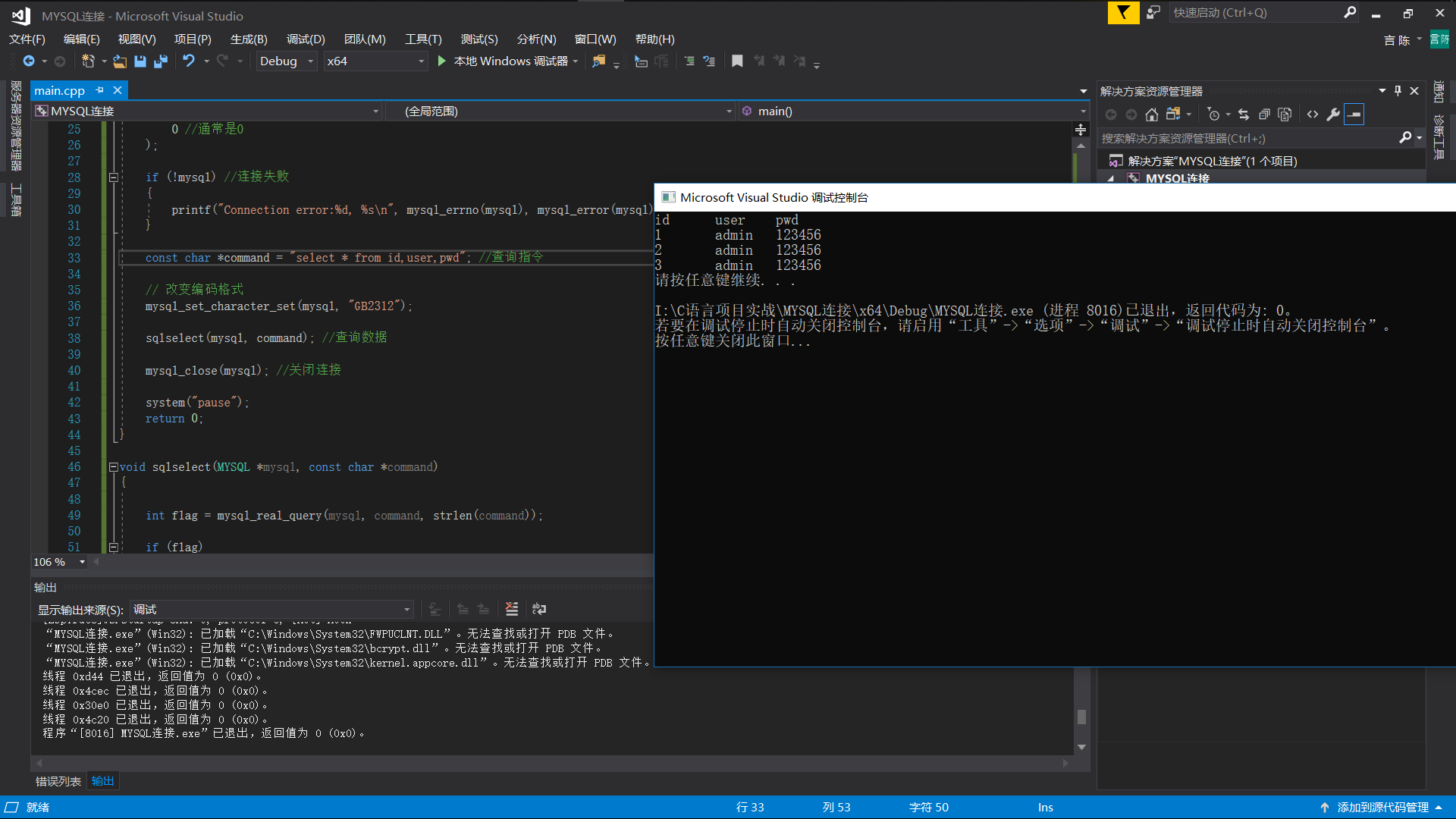Open the 调试(D) menu

tap(306, 39)
